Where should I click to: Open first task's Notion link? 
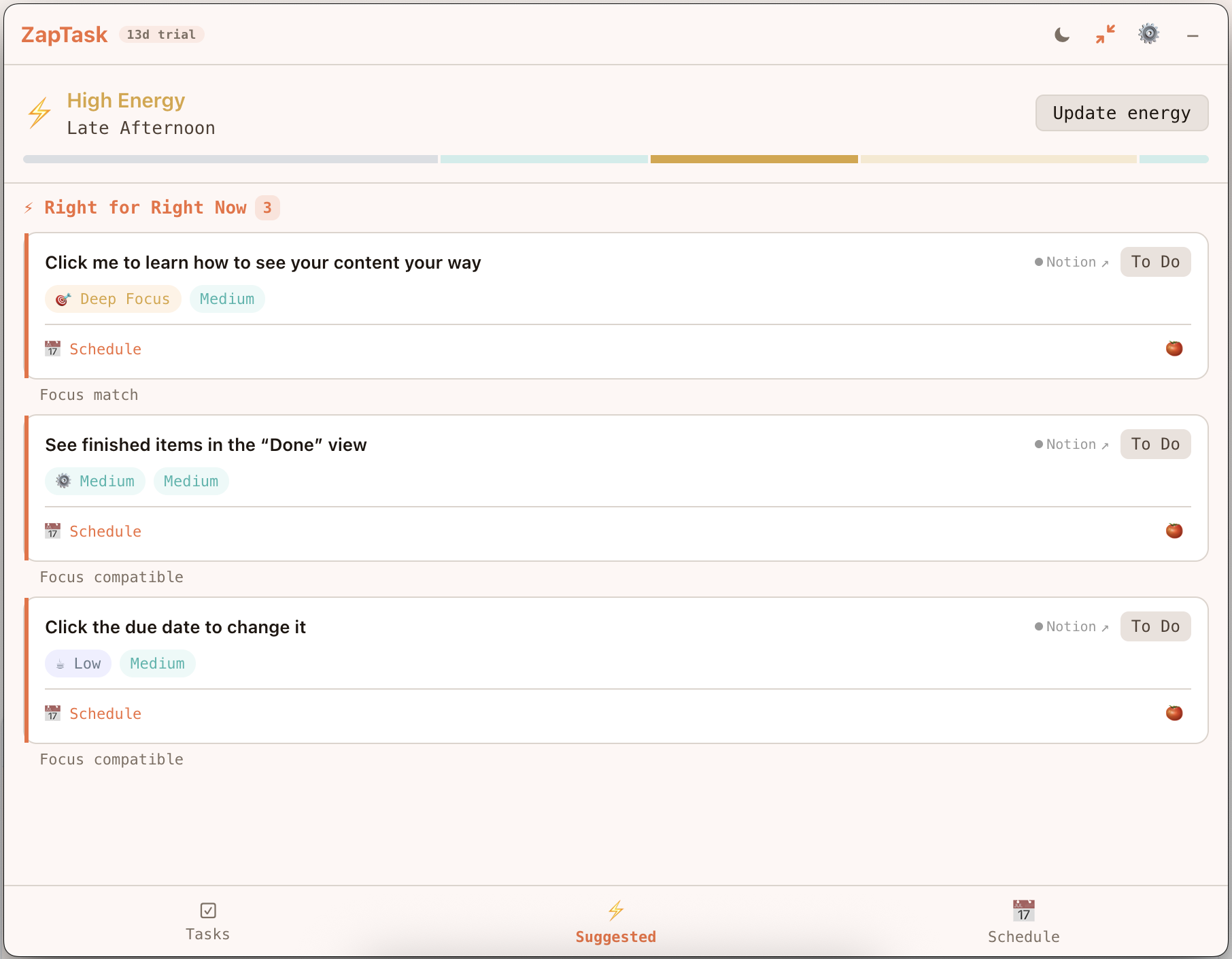(x=1072, y=263)
